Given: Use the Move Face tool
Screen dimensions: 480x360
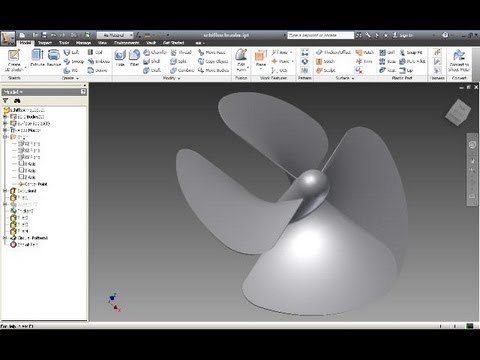Looking at the screenshot, I should coord(212,52).
